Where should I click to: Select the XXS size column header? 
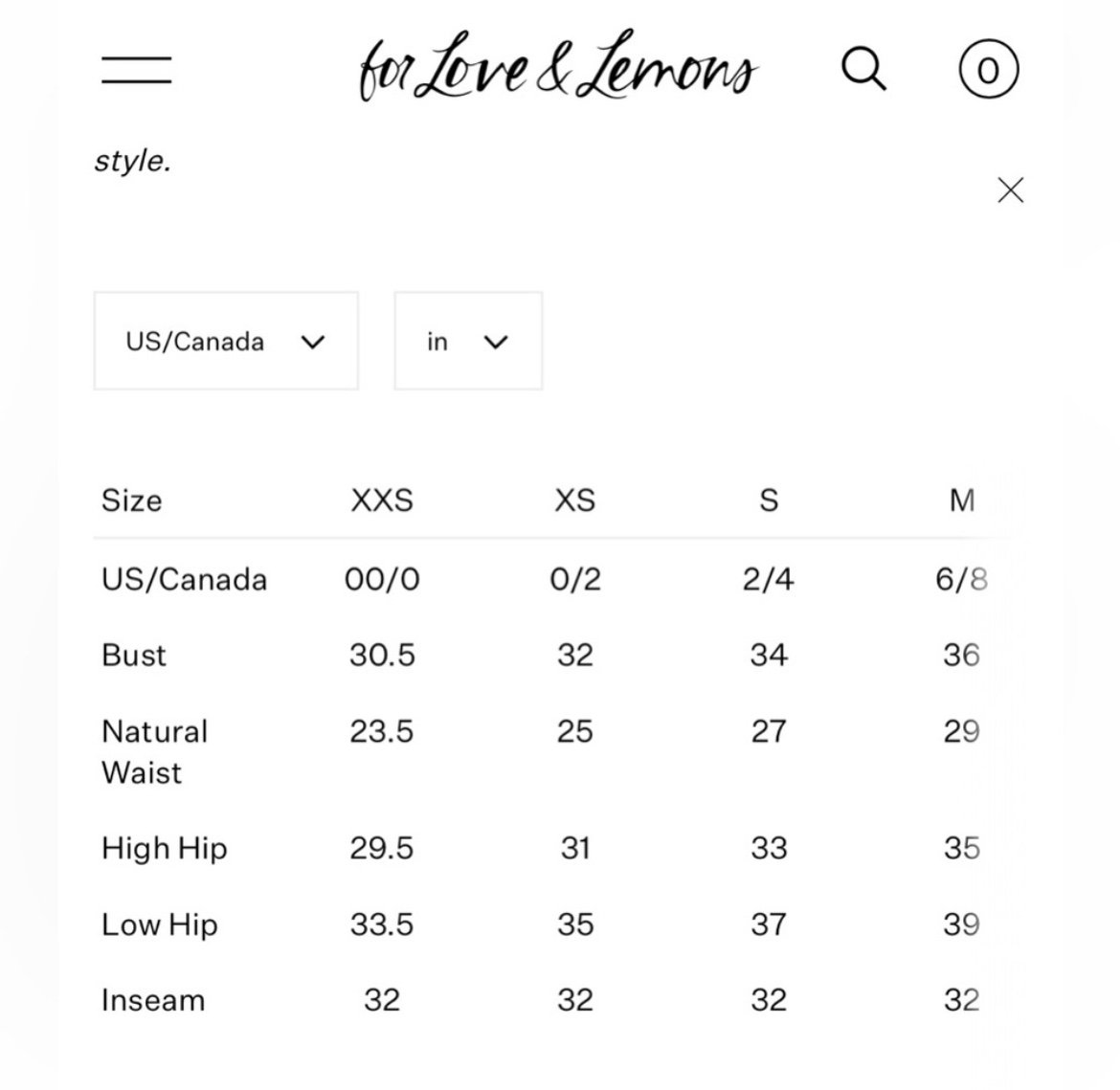382,500
